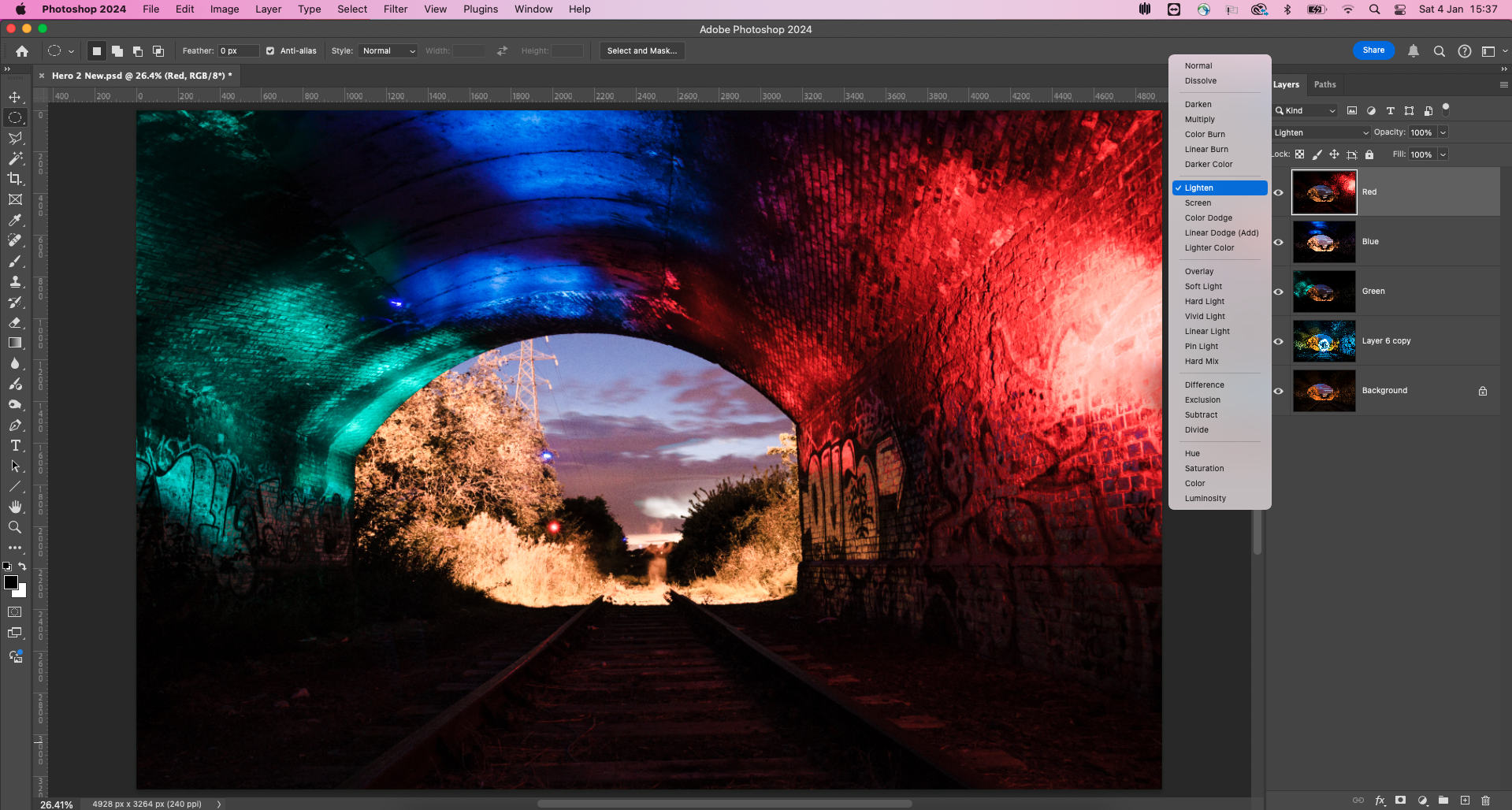Select the Horizontal Type tool
Image resolution: width=1512 pixels, height=810 pixels.
(x=15, y=446)
